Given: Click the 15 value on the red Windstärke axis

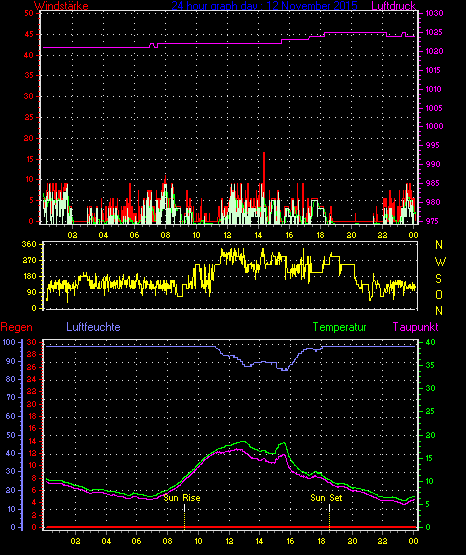Looking at the screenshot, I should pos(29,159).
